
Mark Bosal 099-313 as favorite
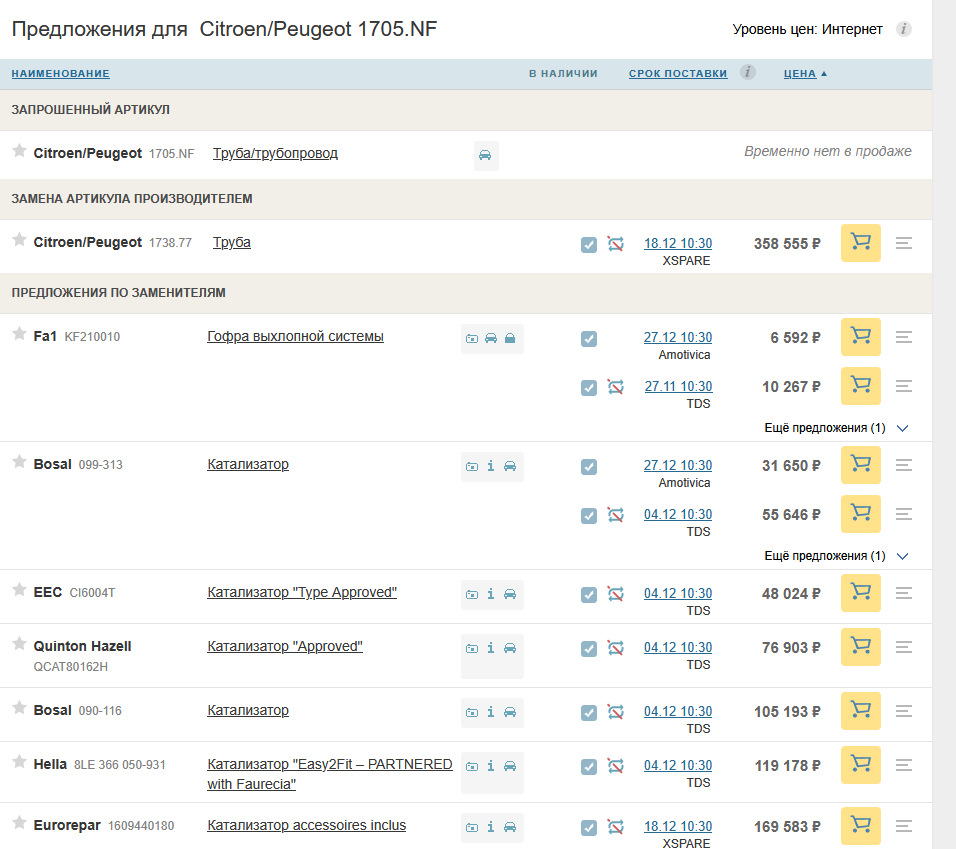20,461
